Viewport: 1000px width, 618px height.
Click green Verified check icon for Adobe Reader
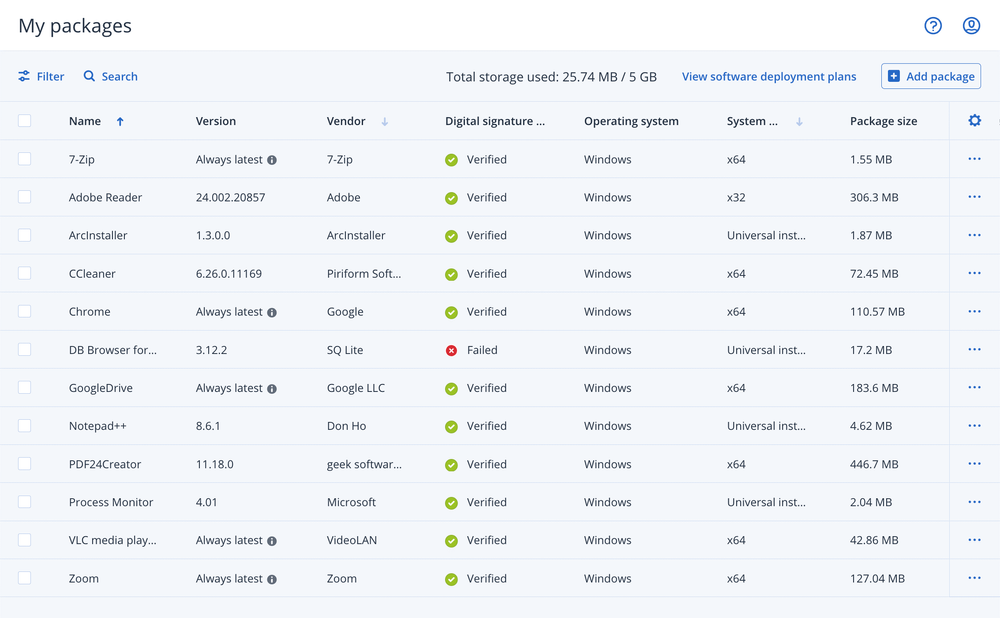[x=452, y=198]
